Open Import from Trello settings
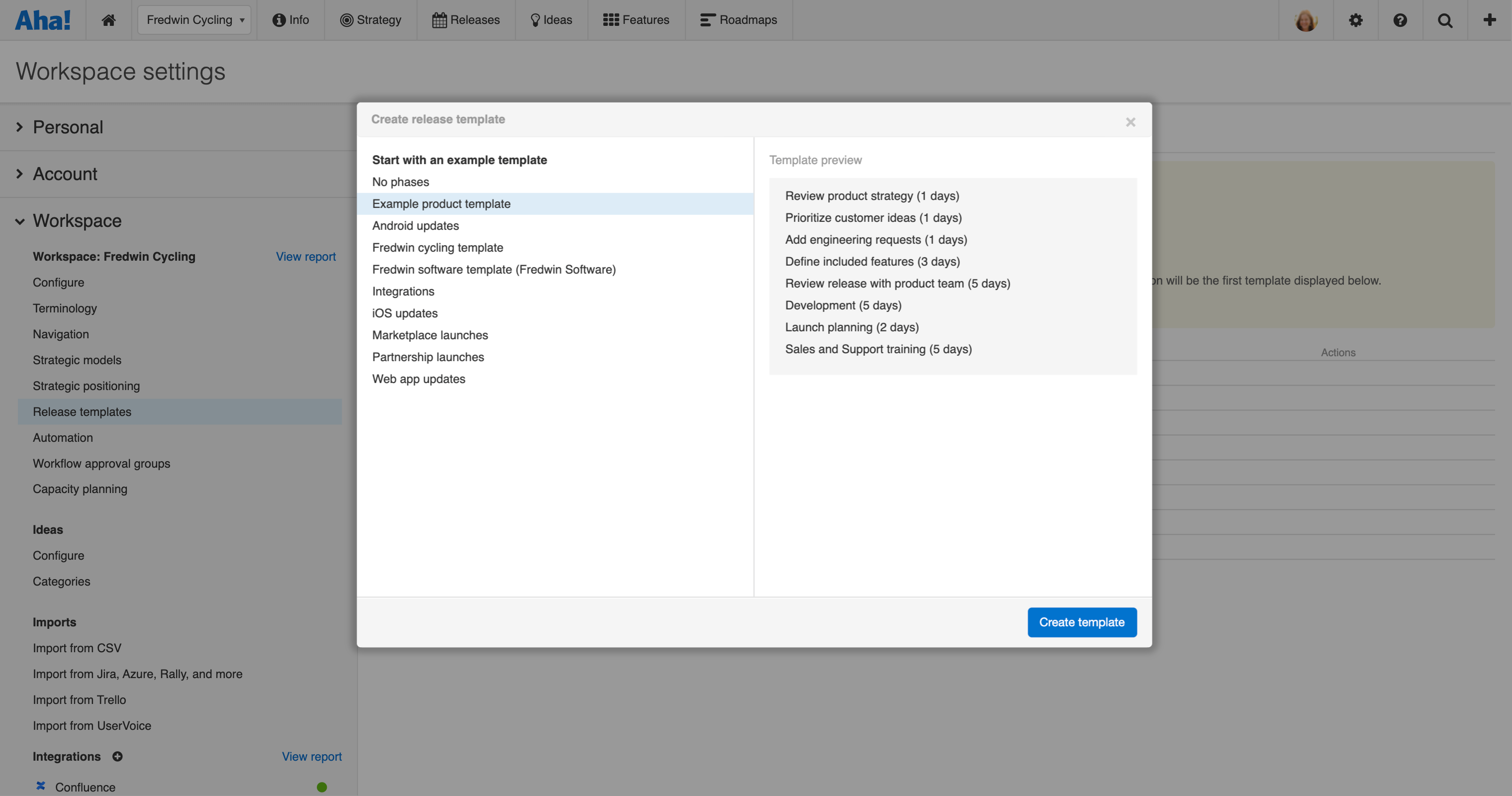 point(79,699)
